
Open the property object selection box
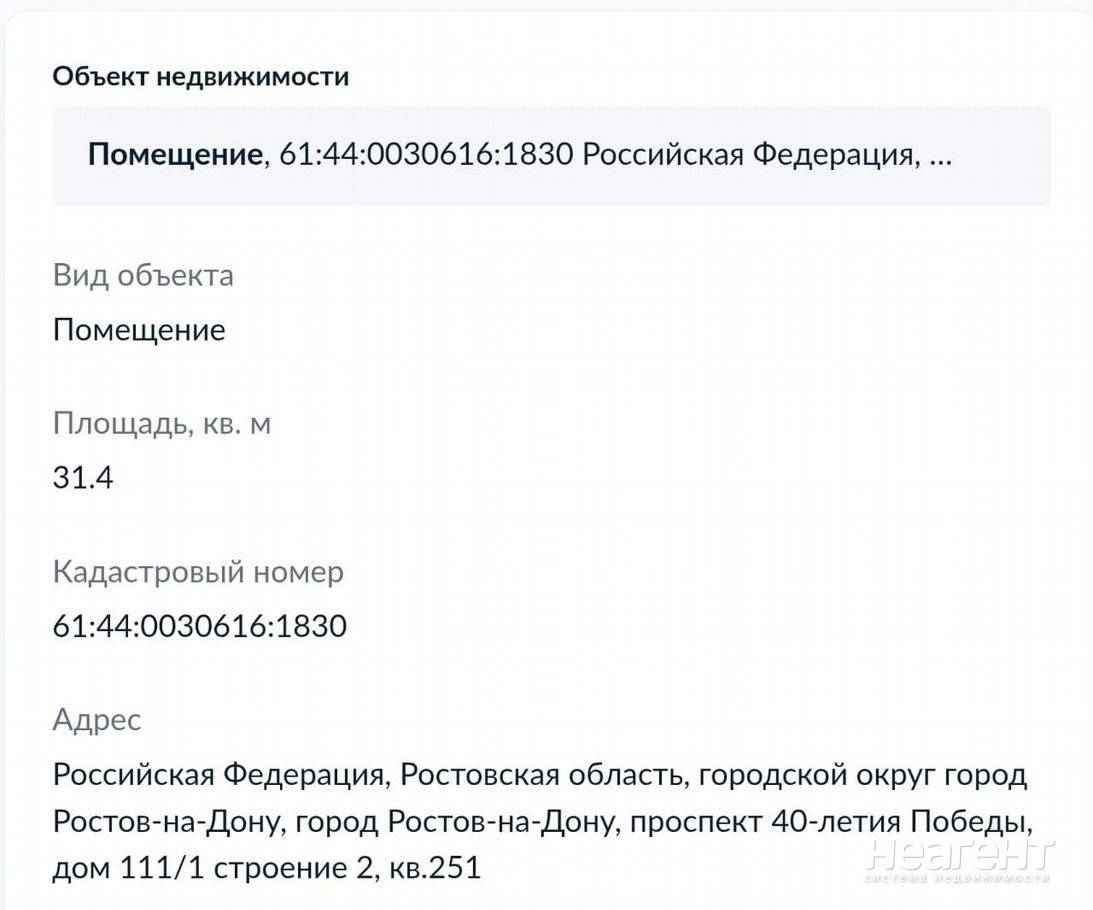click(x=551, y=156)
